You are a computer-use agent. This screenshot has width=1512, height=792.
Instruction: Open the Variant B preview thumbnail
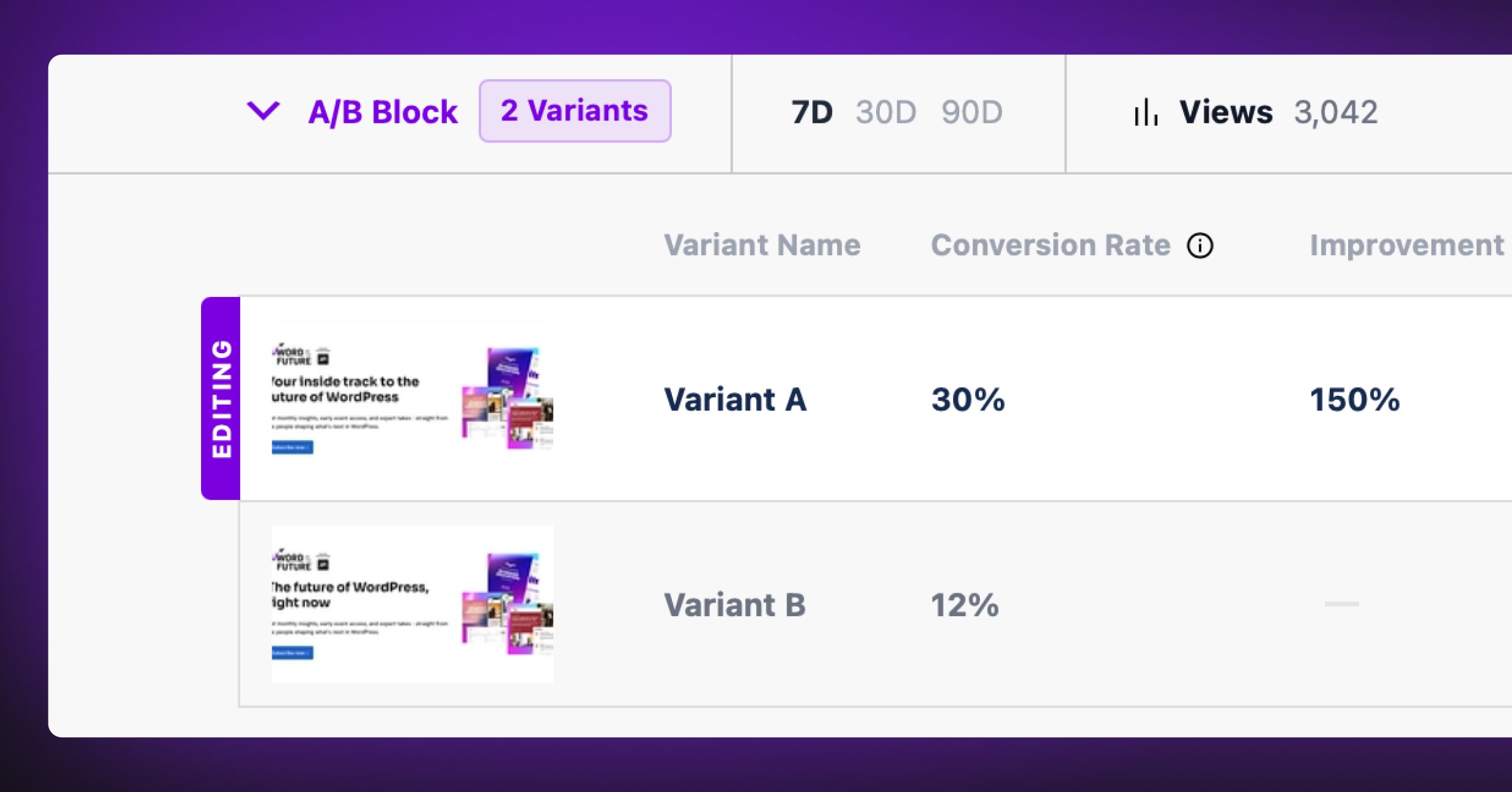tap(412, 603)
